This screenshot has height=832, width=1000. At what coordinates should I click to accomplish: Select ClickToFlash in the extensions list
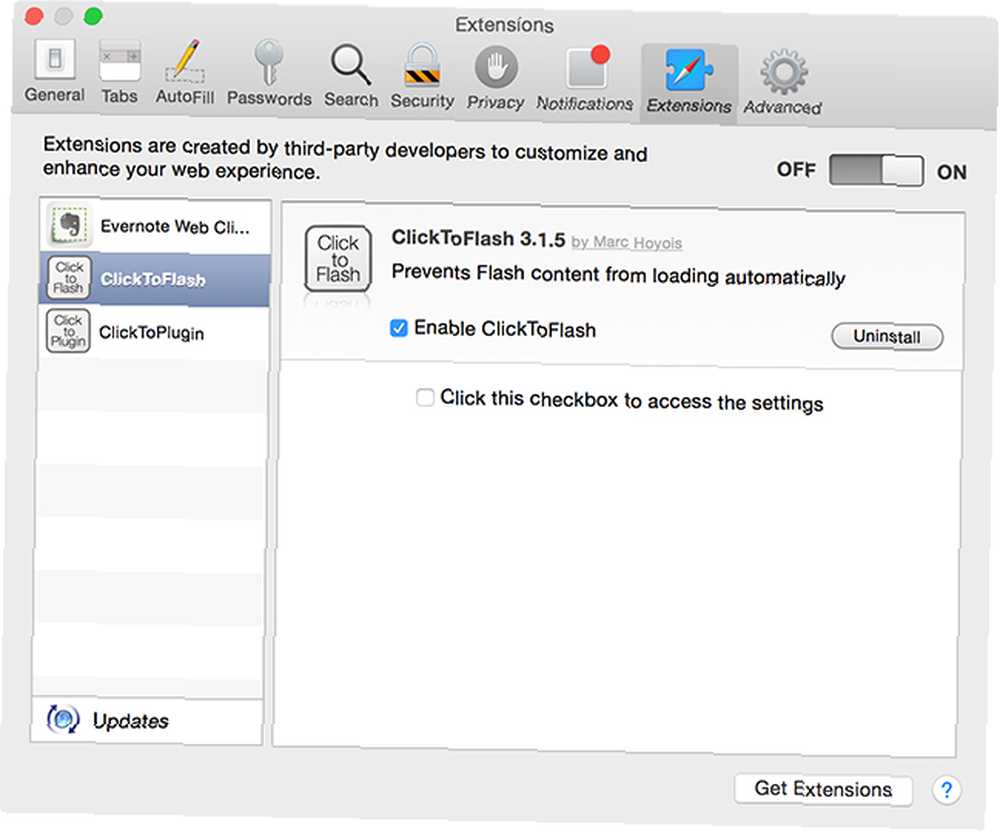(x=155, y=279)
